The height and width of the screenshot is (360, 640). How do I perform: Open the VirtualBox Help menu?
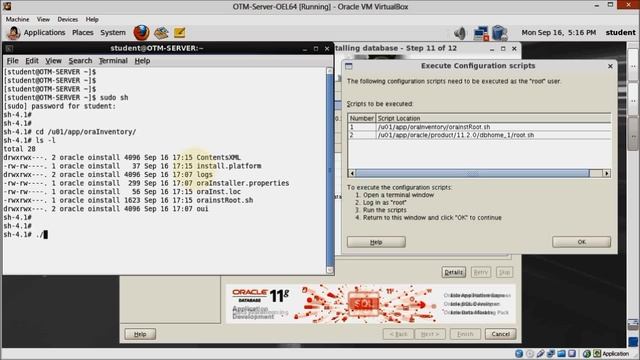(x=92, y=19)
